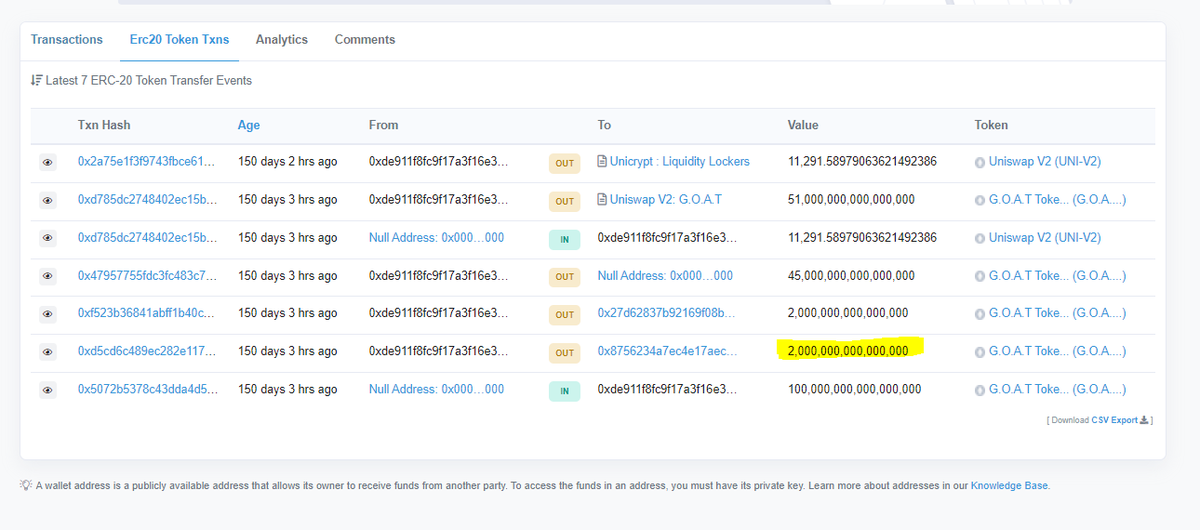This screenshot has width=1200, height=530.
Task: Open the From Null Address in the 100,000,000,000,000,000 row
Action: click(436, 389)
